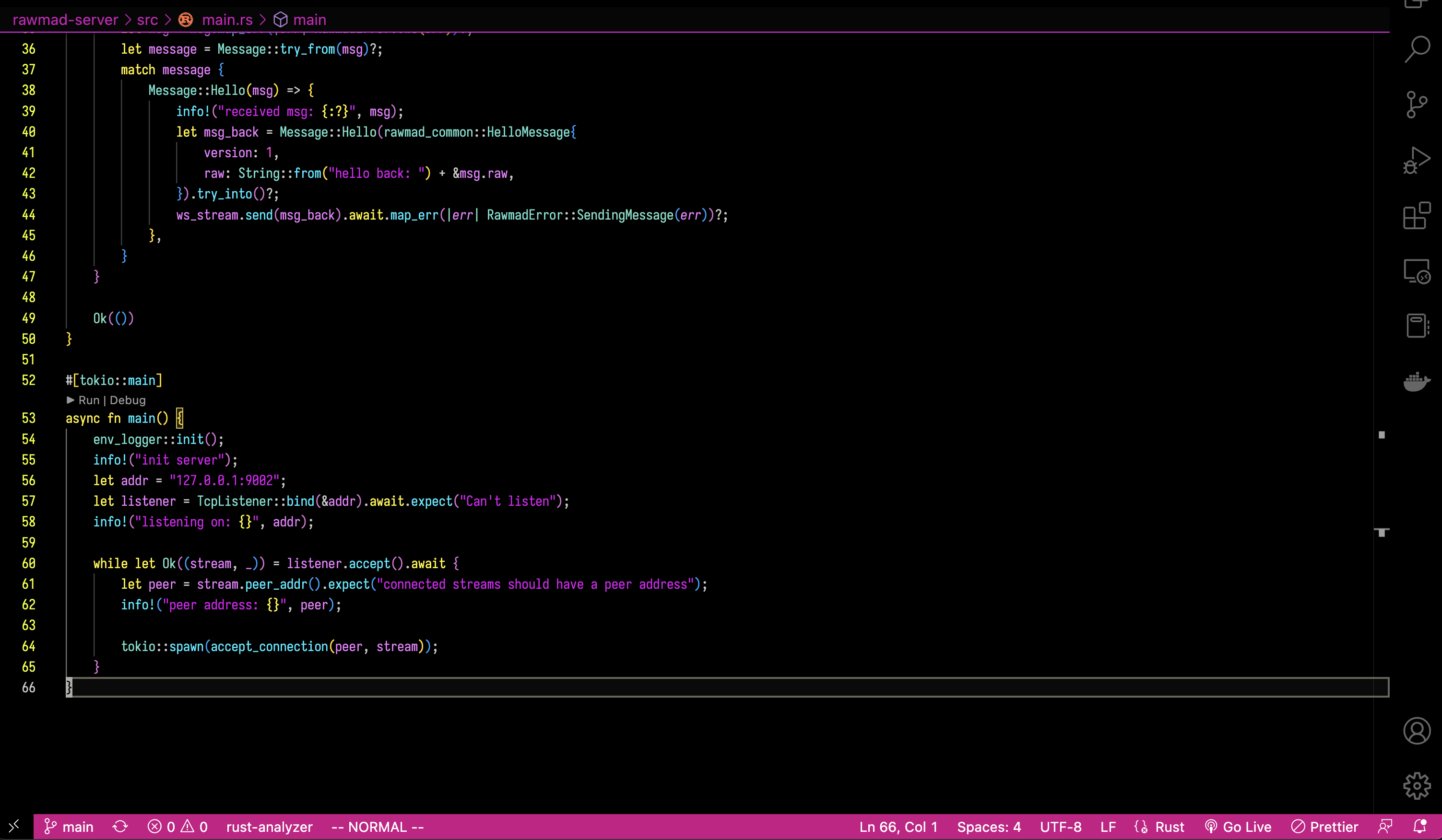Open the Docker view
The height and width of the screenshot is (840, 1442).
point(1417,381)
